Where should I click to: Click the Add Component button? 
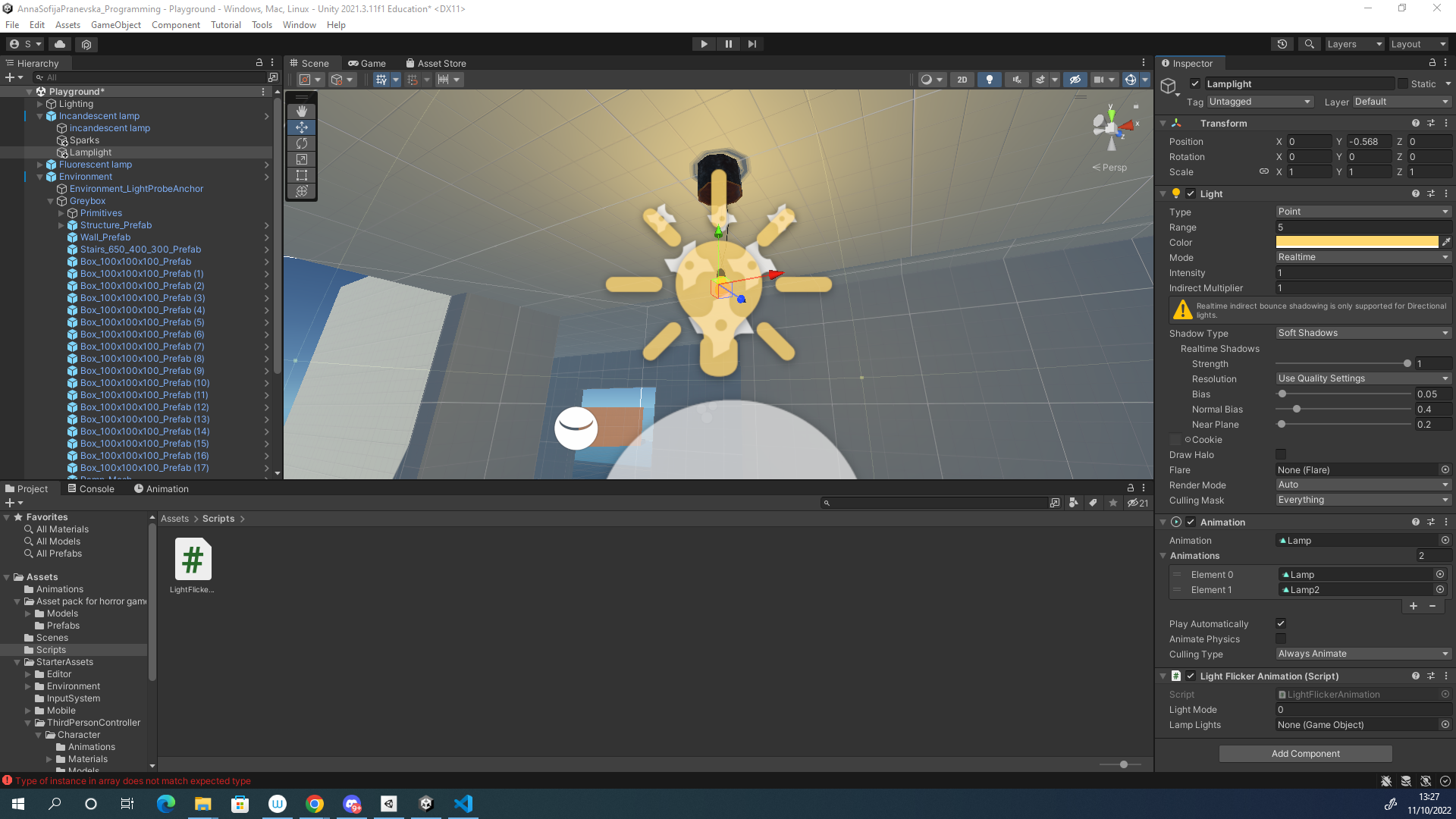point(1305,754)
